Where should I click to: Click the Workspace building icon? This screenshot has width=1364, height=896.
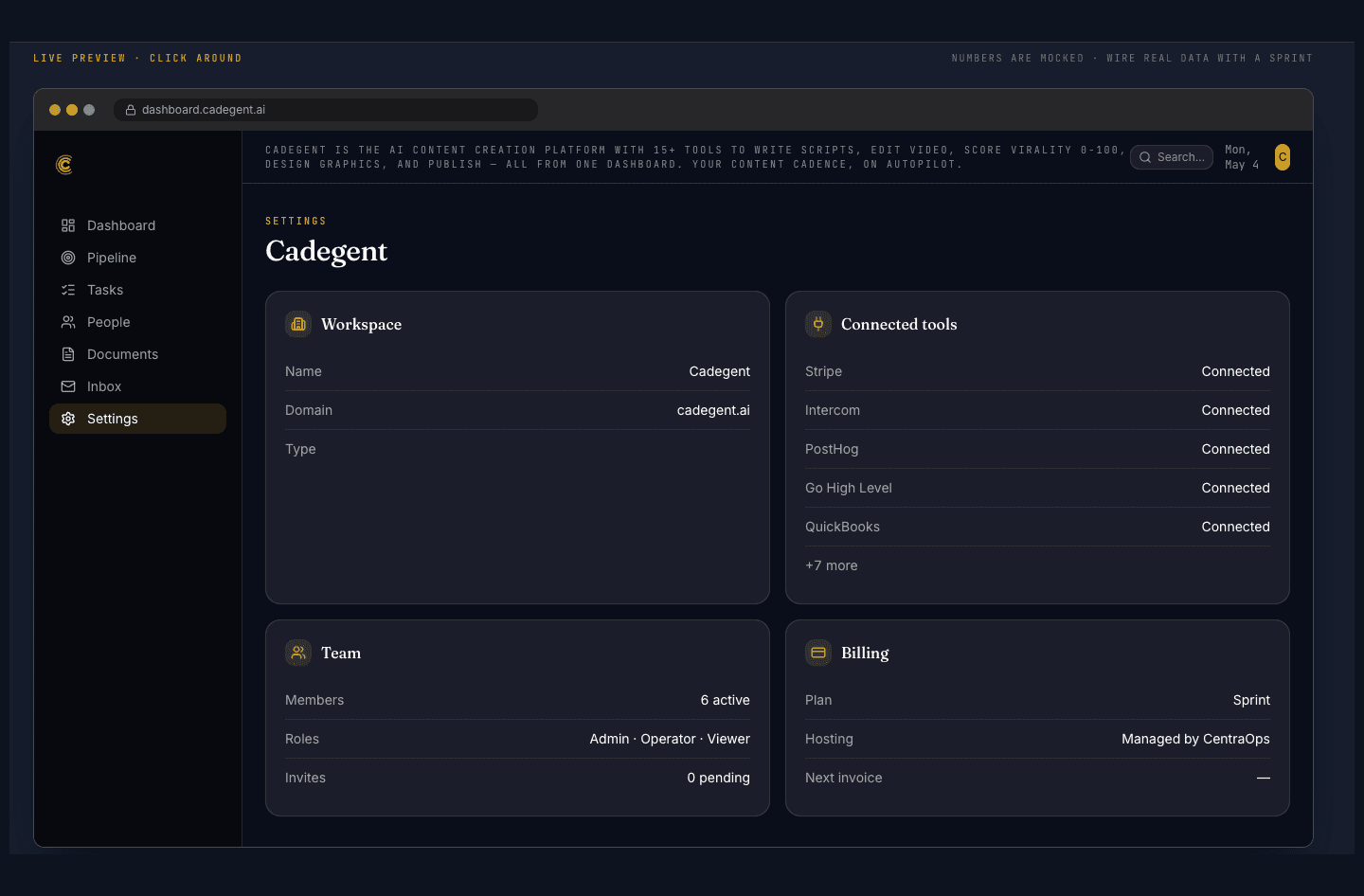(x=298, y=324)
